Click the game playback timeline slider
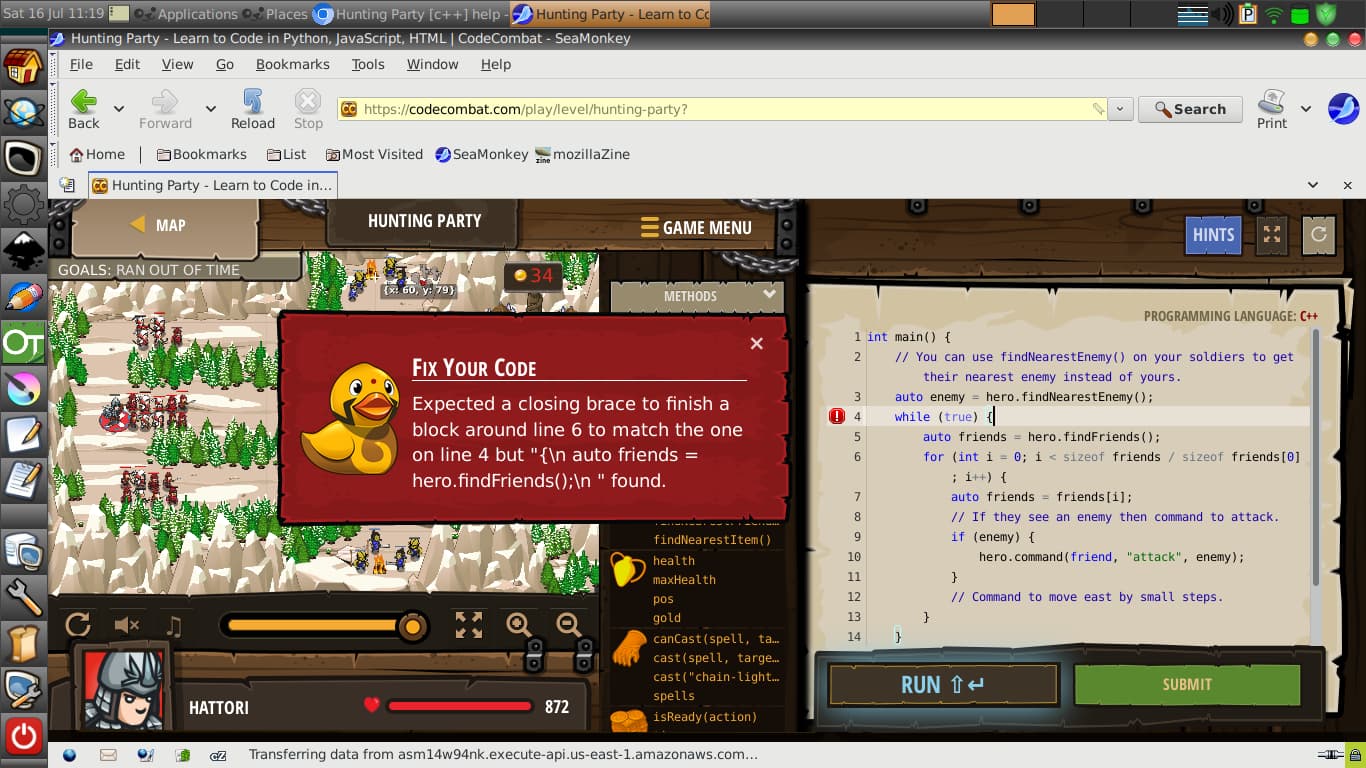The image size is (1366, 768). coord(324,626)
